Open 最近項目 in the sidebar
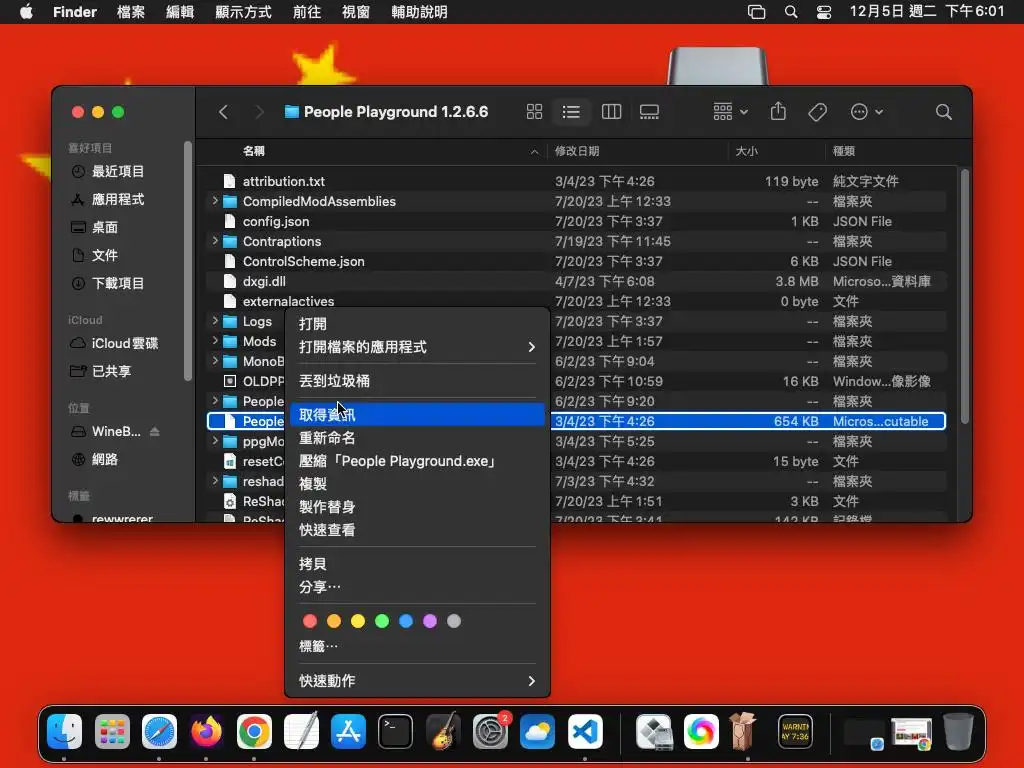The height and width of the screenshot is (768, 1024). (118, 171)
